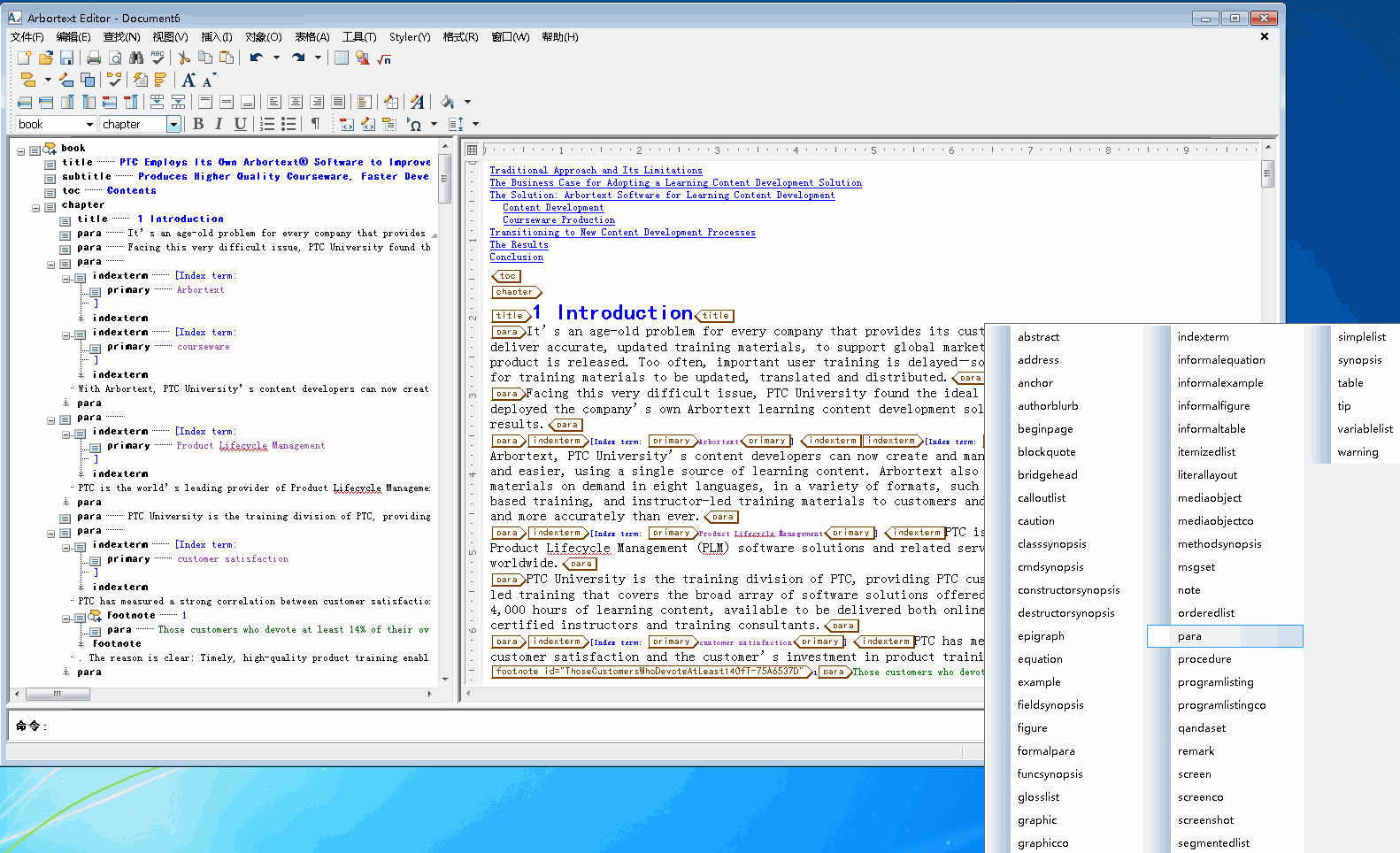Select 'para' in the element list
1400x853 pixels.
1225,636
